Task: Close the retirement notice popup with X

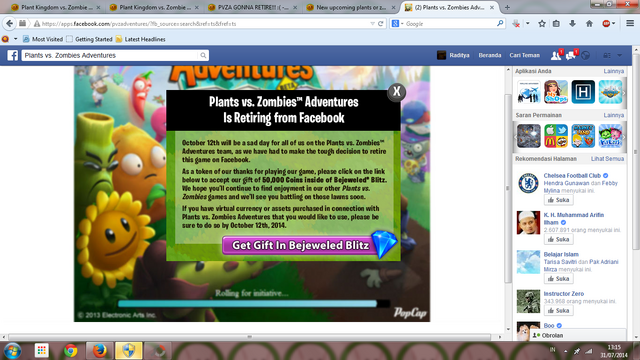Action: click(x=396, y=91)
